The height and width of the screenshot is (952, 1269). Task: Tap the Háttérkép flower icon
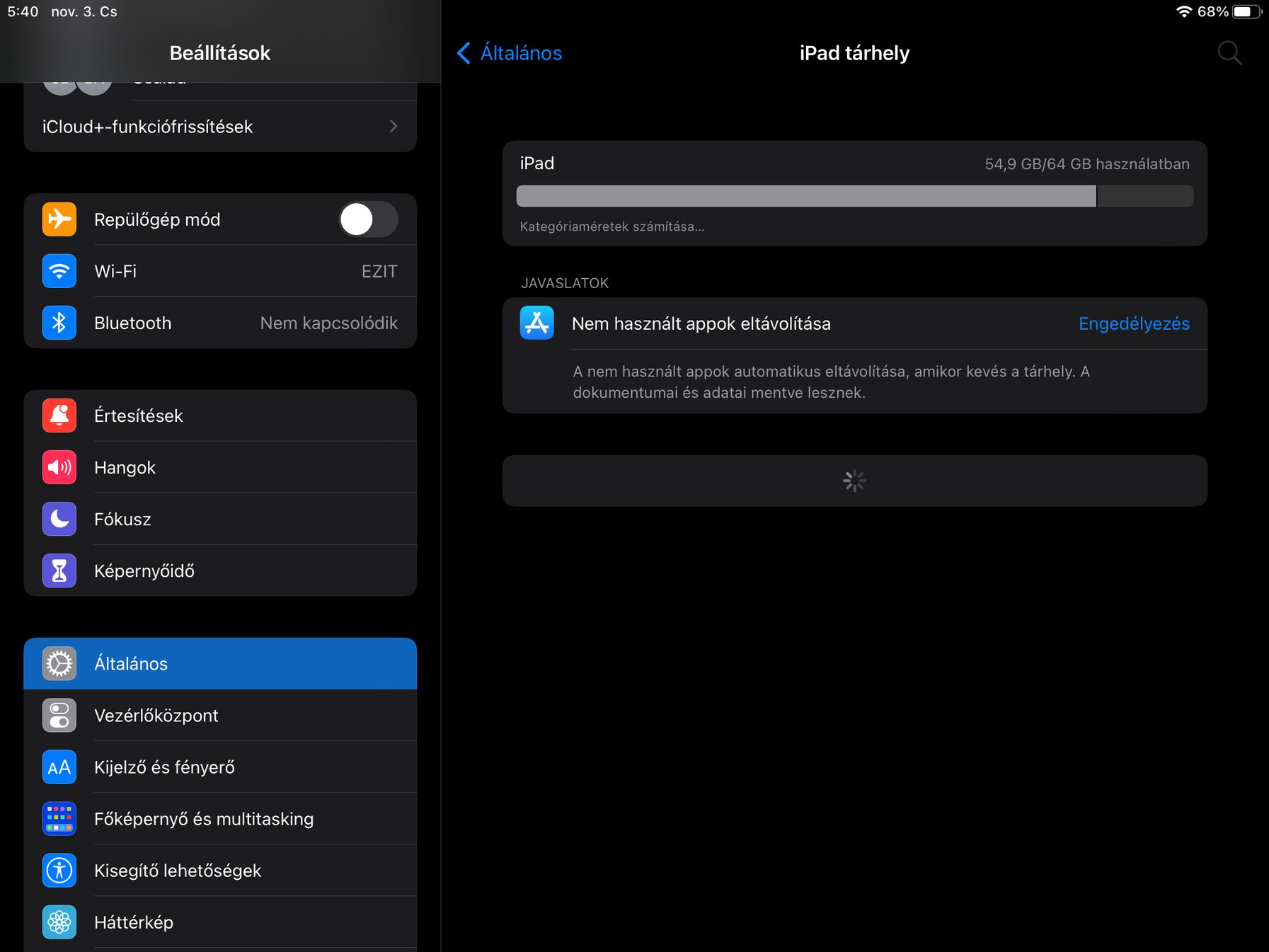tap(59, 922)
